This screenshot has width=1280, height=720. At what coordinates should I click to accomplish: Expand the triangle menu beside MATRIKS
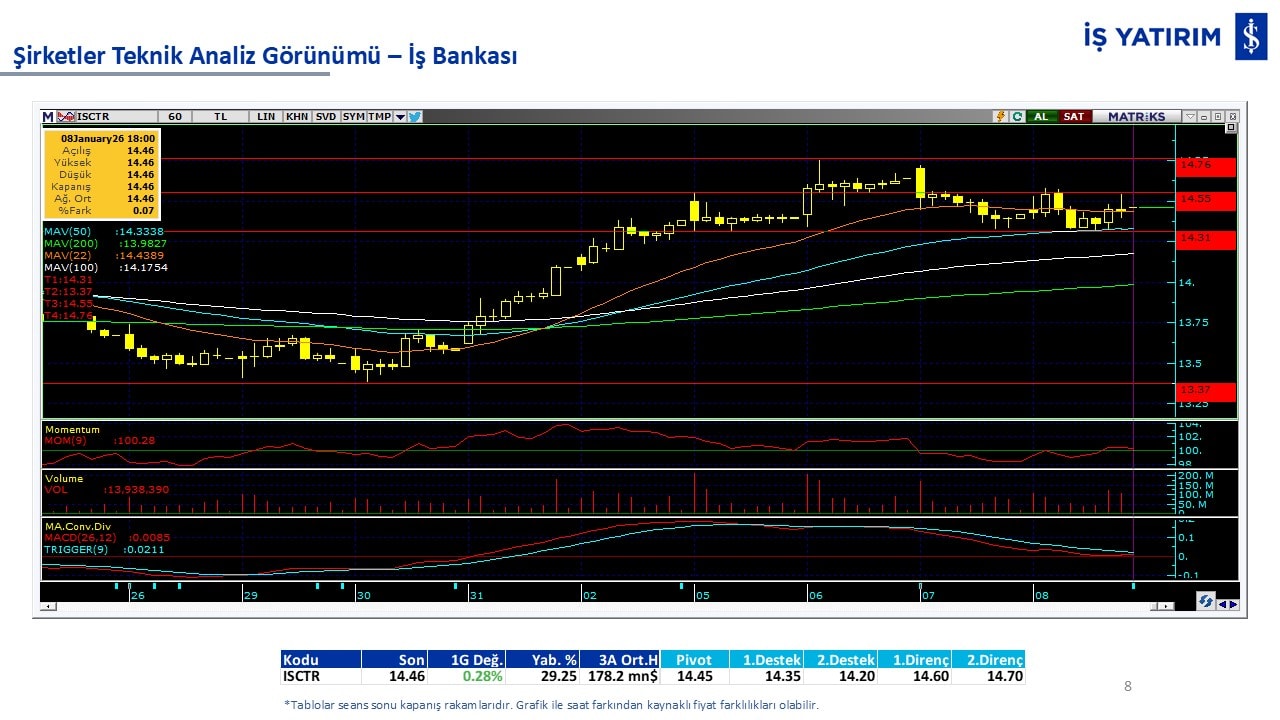click(1189, 117)
